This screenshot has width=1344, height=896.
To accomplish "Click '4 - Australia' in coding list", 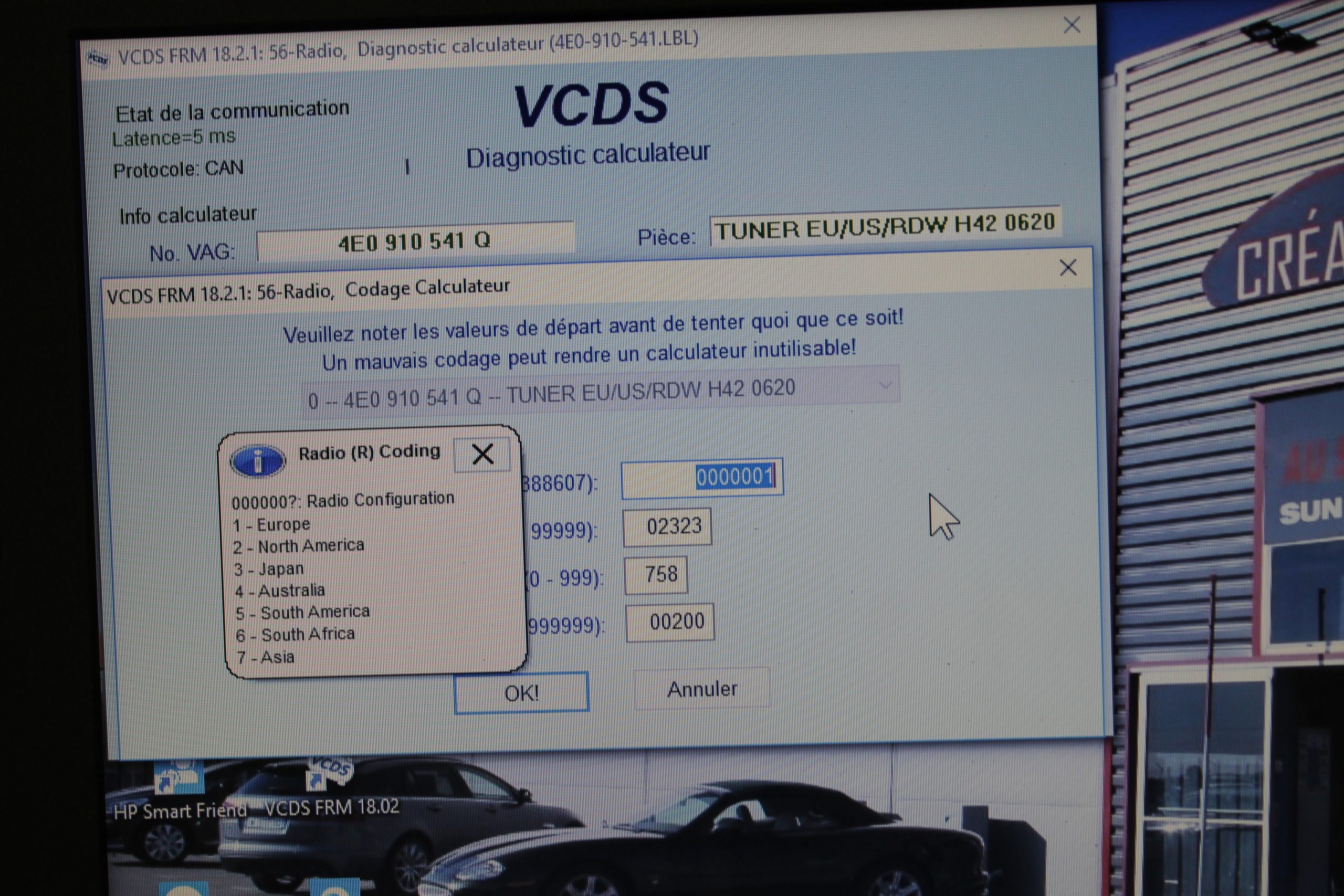I will point(280,591).
